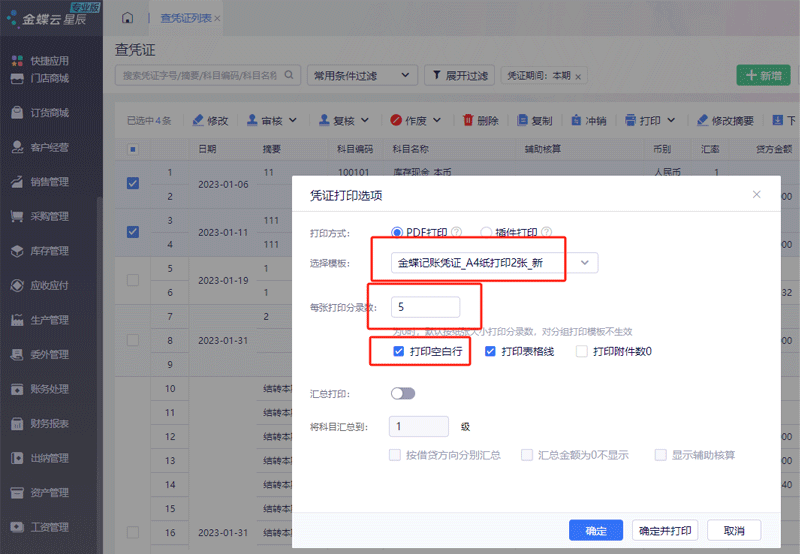Uncheck 打印空白行 checkbox

[x=398, y=351]
